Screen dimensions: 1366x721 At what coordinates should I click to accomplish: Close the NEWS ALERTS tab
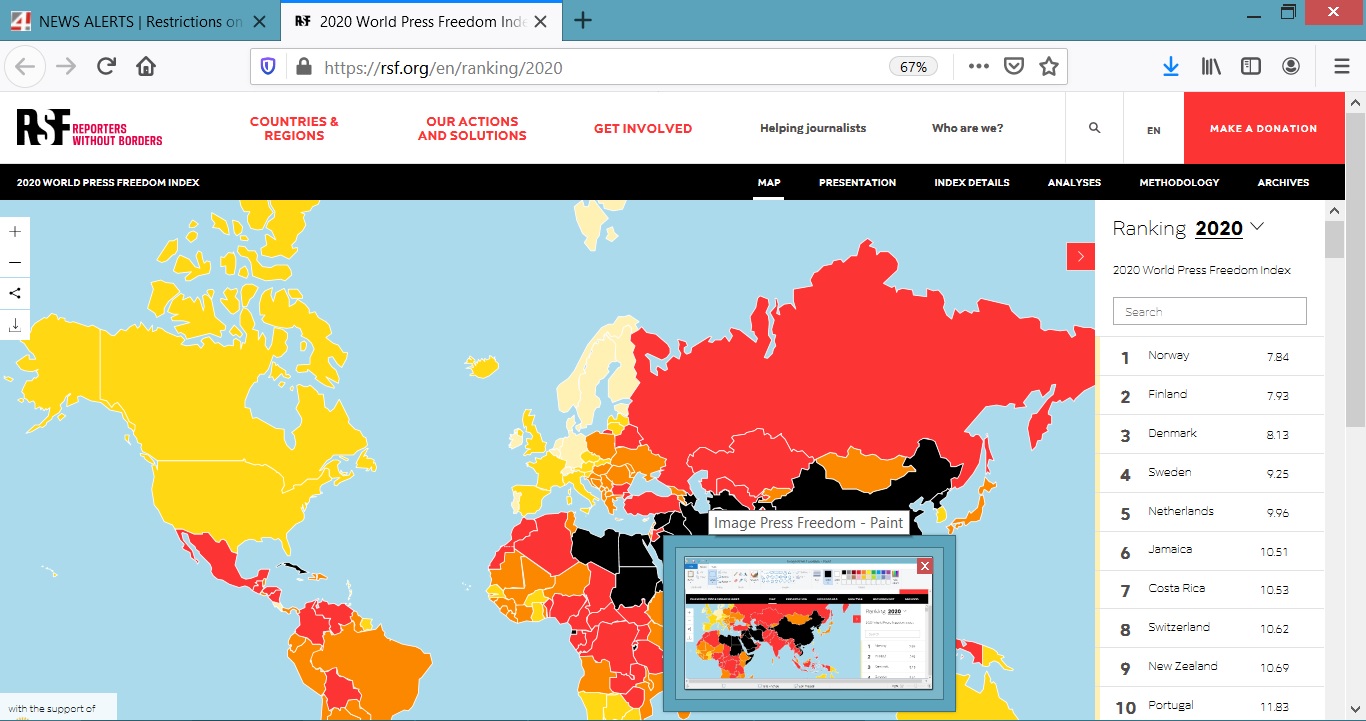pyautogui.click(x=260, y=21)
